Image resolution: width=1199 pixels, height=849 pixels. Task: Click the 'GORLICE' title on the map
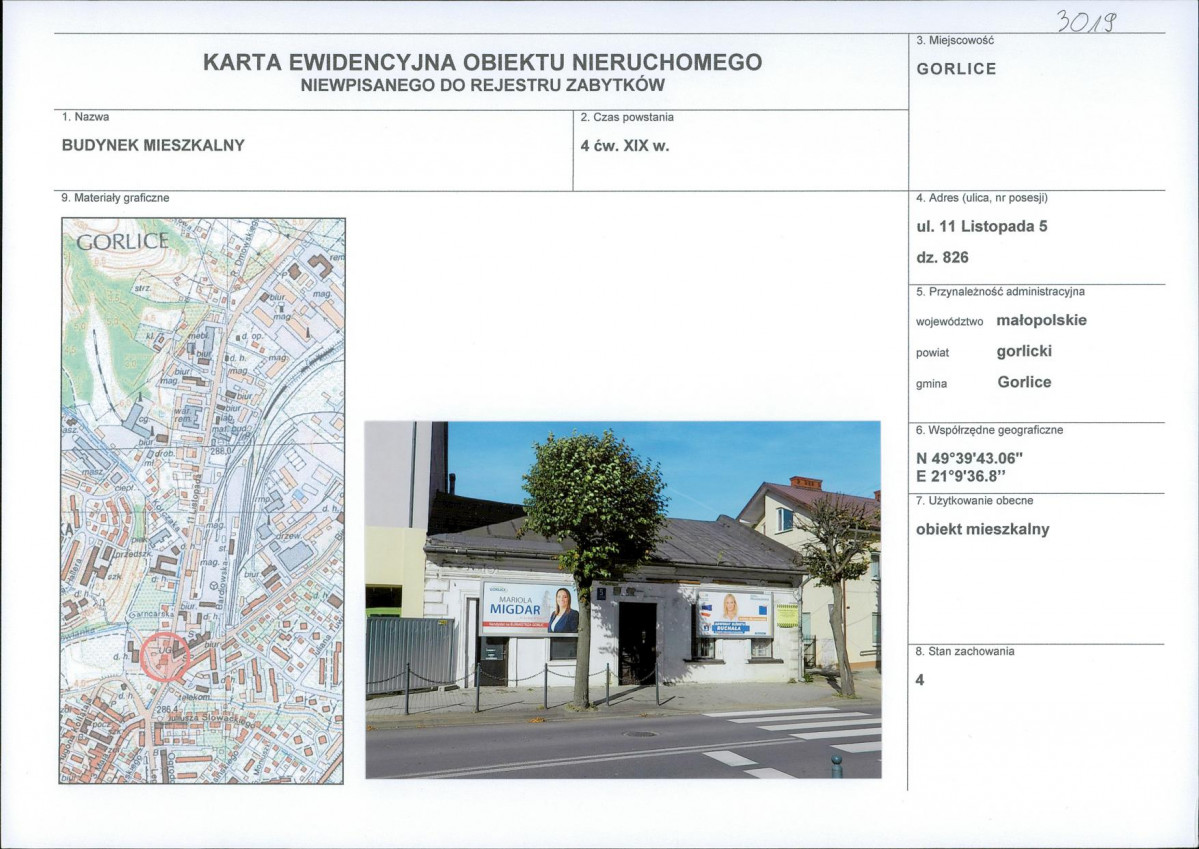pos(122,242)
